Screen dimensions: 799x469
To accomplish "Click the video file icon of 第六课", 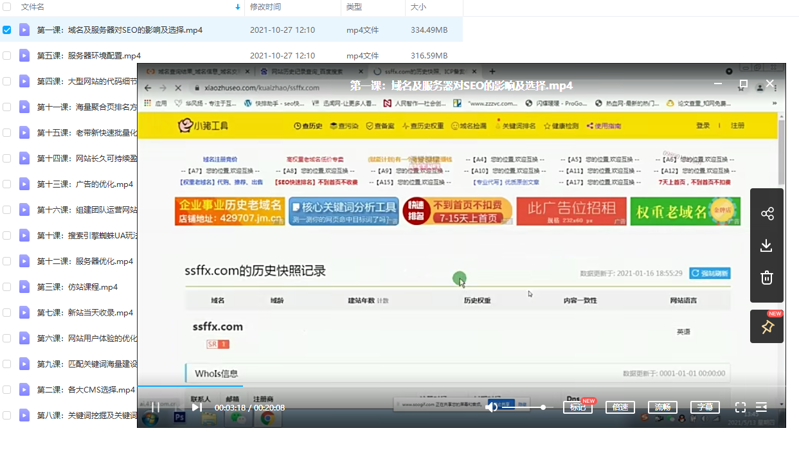I will click(24, 338).
